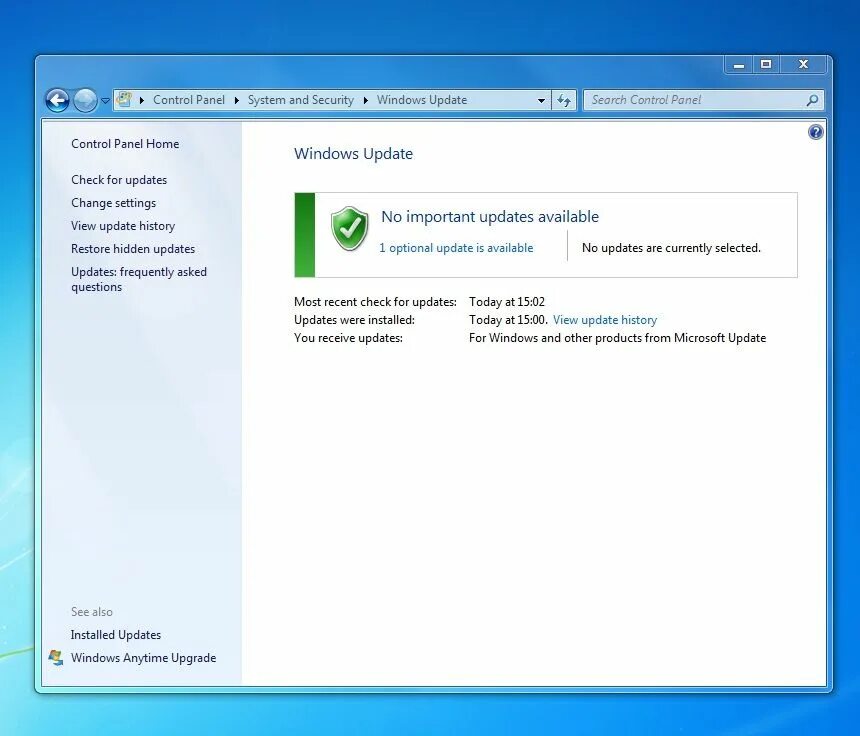Expand chevron after System and Security
This screenshot has height=736, width=860.
coord(365,100)
